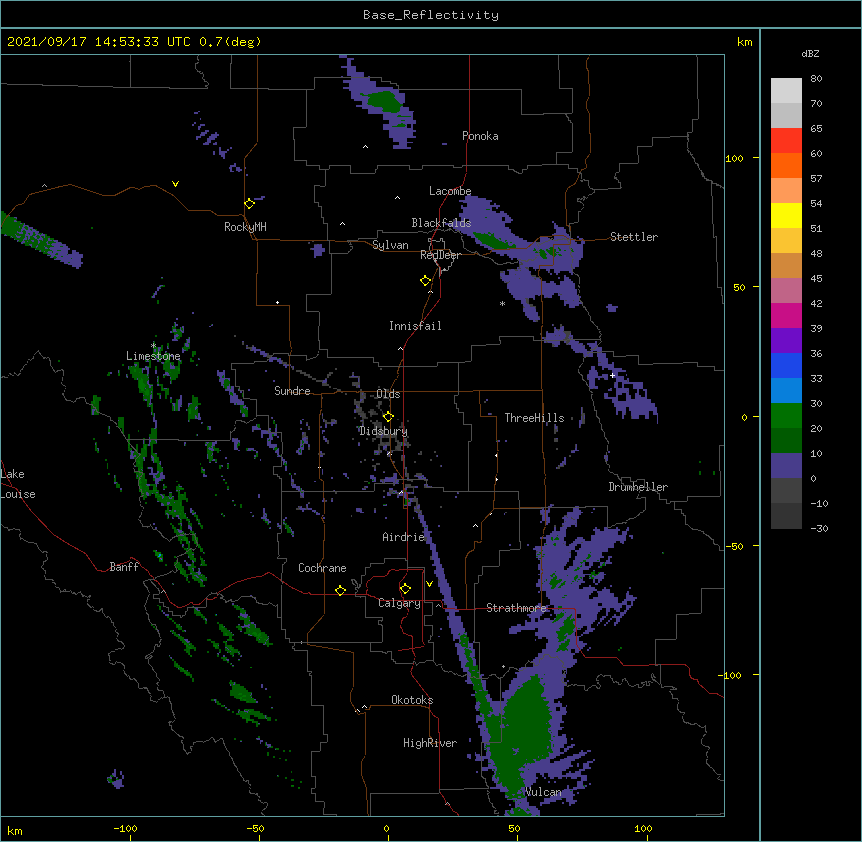Click the green radar echo north of Ponoka
Viewport: 862px width, 842px height.
[x=384, y=101]
